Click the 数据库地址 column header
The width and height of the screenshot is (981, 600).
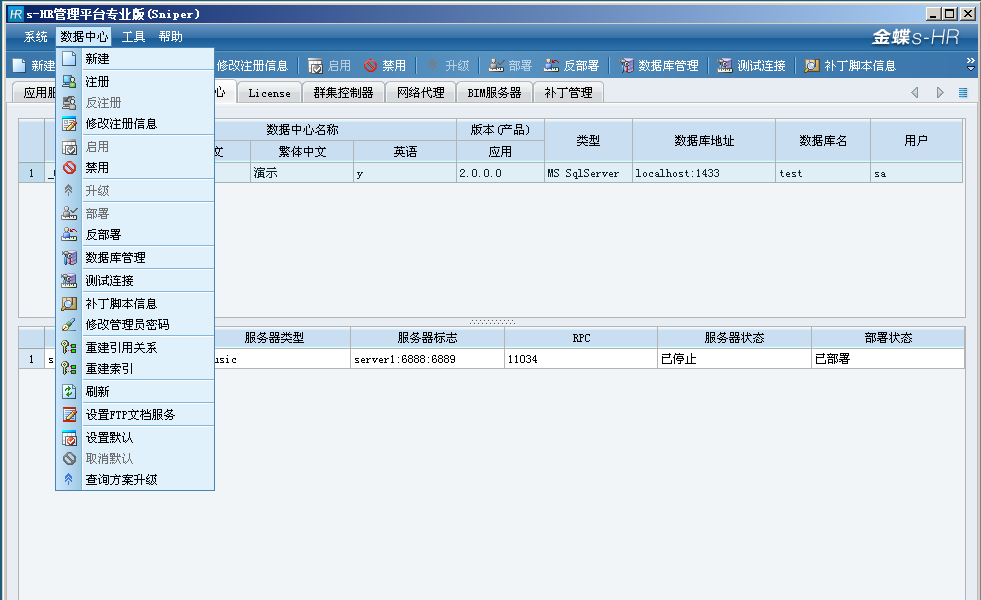click(704, 141)
